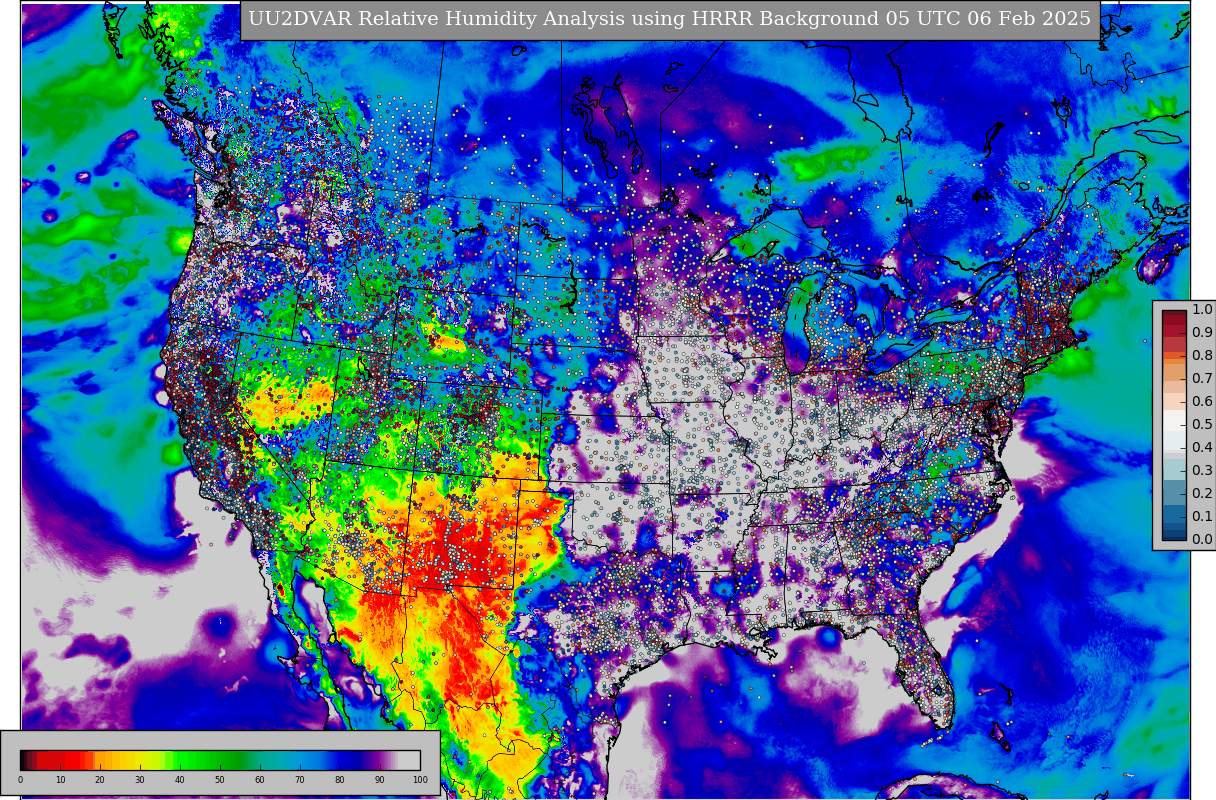Click the 80 label on bottom humidity colorbar
The height and width of the screenshot is (800, 1216).
(x=340, y=780)
